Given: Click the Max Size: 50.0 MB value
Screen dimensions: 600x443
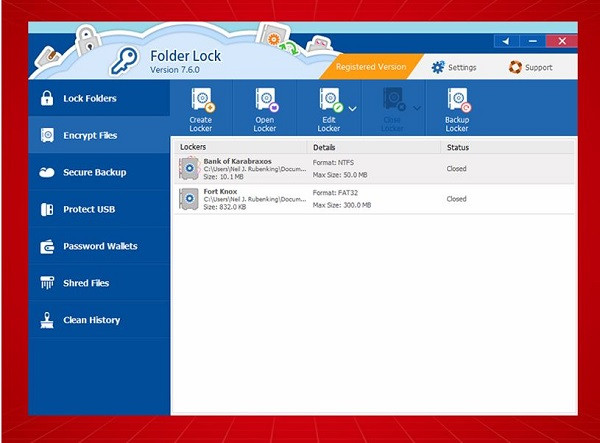Looking at the screenshot, I should pos(340,175).
